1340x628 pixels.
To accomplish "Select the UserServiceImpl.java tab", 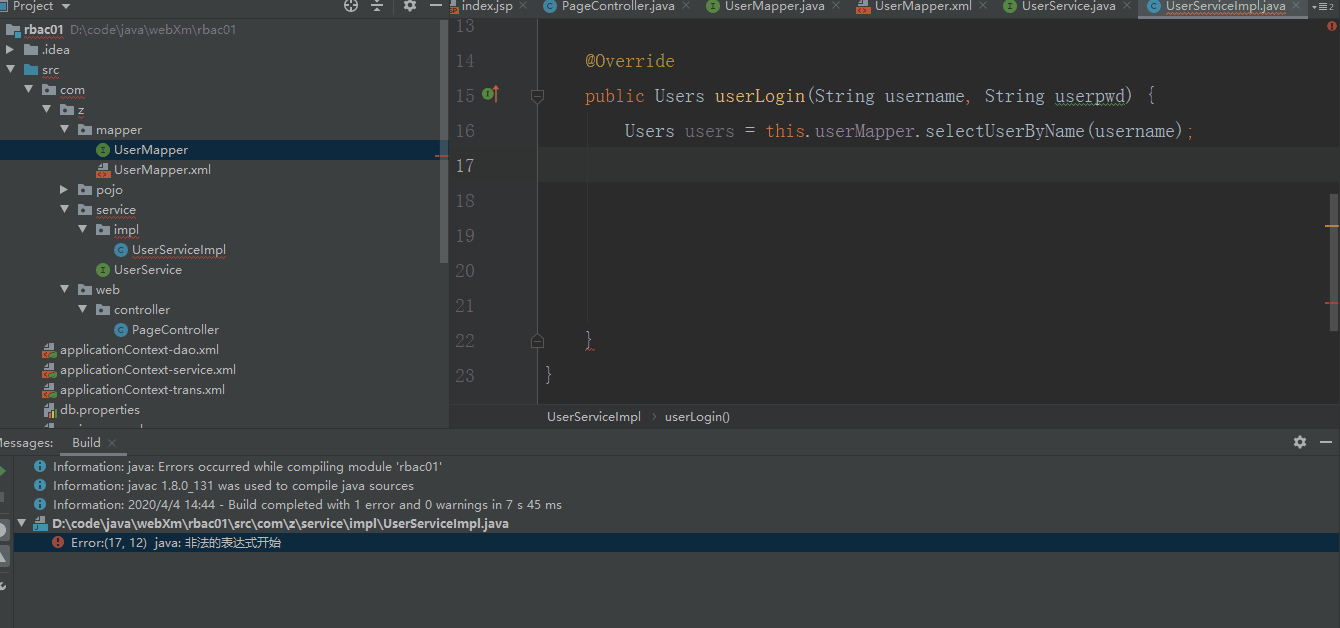I will [1225, 6].
